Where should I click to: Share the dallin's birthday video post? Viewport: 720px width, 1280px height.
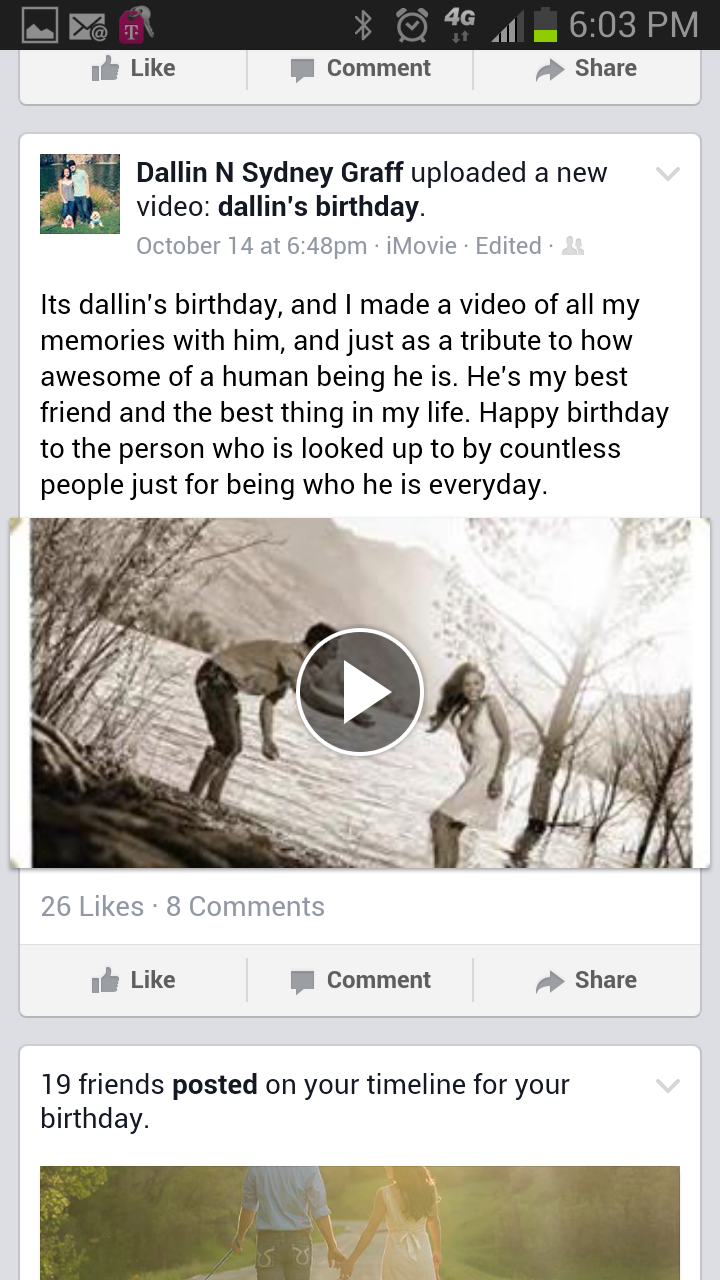point(586,980)
